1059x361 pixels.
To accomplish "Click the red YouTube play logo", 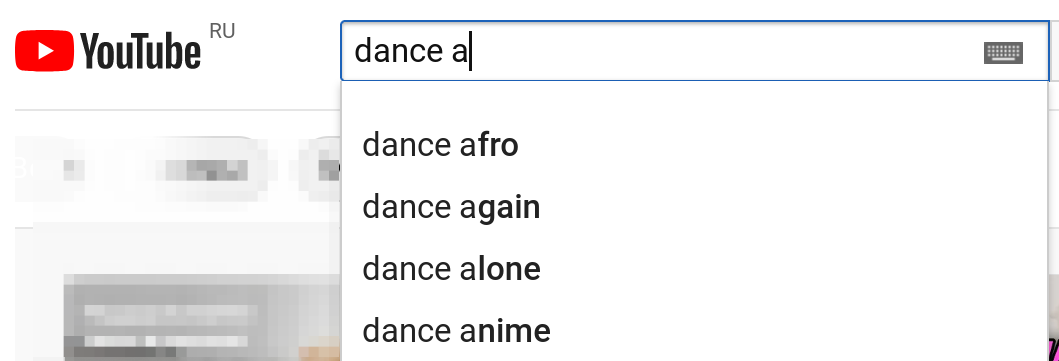I will (44, 51).
